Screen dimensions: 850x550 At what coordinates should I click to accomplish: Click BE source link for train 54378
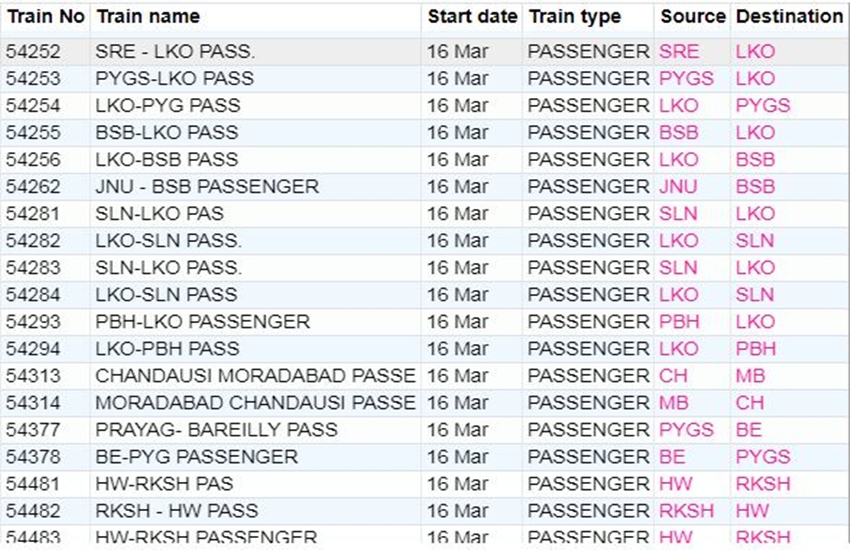coord(672,456)
